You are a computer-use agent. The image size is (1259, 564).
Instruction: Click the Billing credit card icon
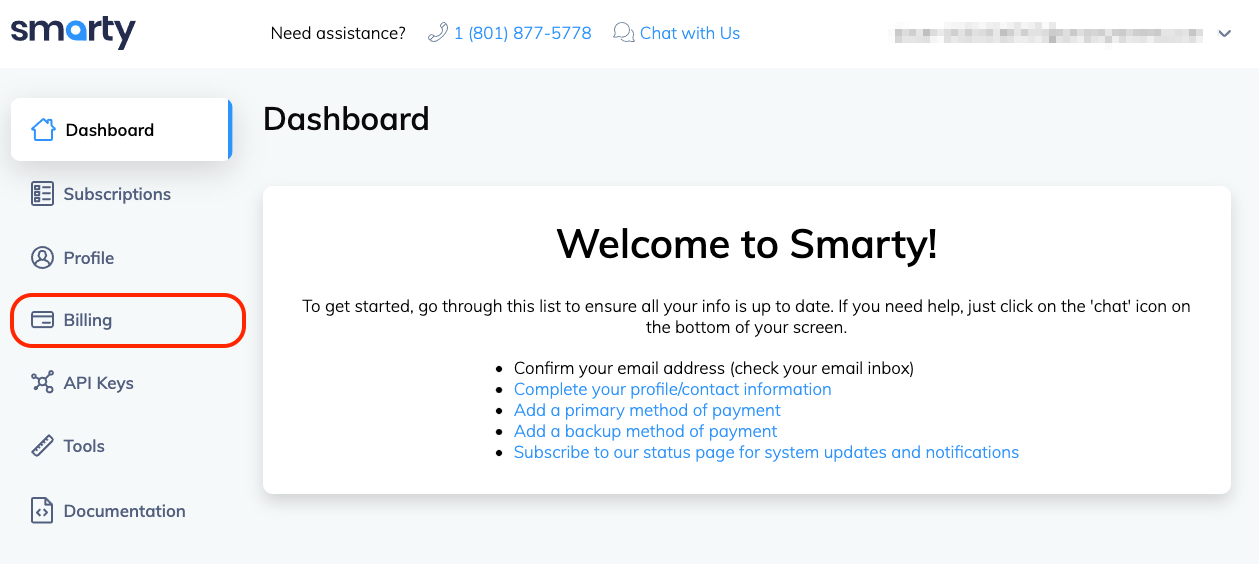pyautogui.click(x=42, y=320)
